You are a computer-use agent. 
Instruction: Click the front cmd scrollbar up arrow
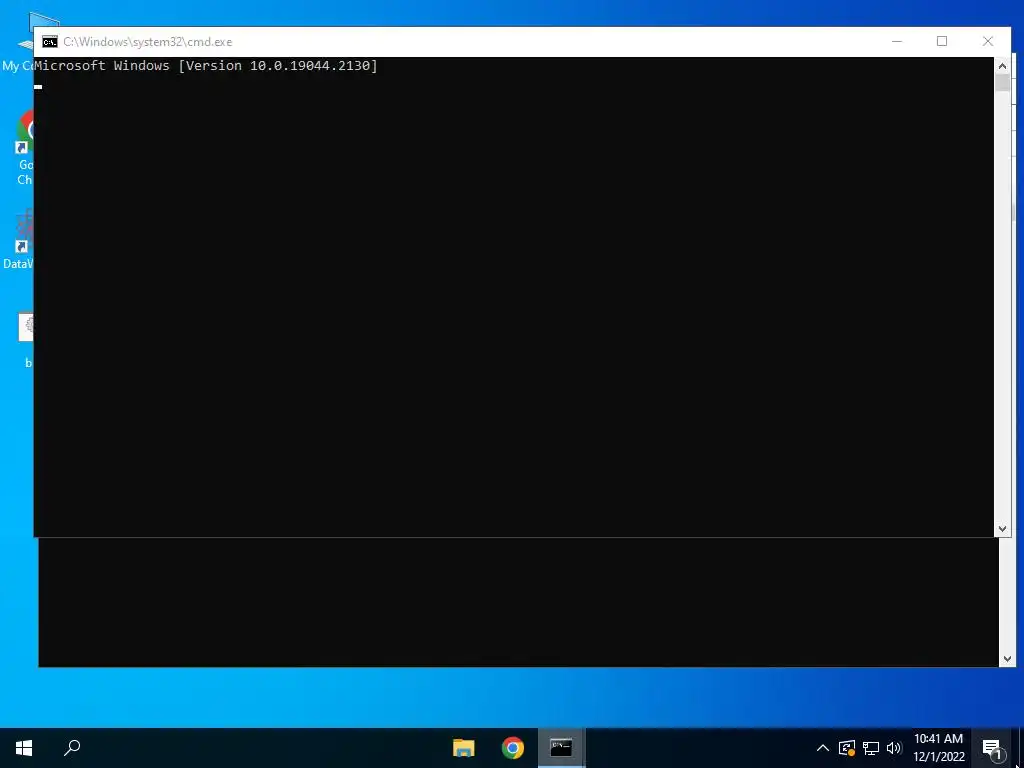1002,65
